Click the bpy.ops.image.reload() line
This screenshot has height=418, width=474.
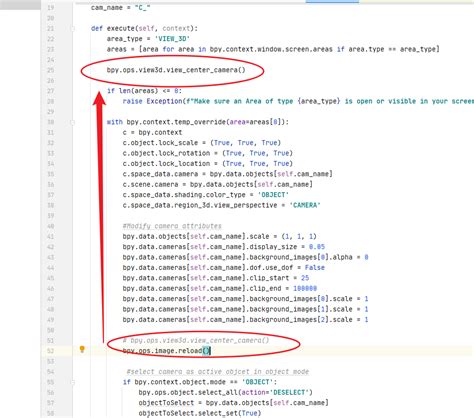[x=166, y=351]
